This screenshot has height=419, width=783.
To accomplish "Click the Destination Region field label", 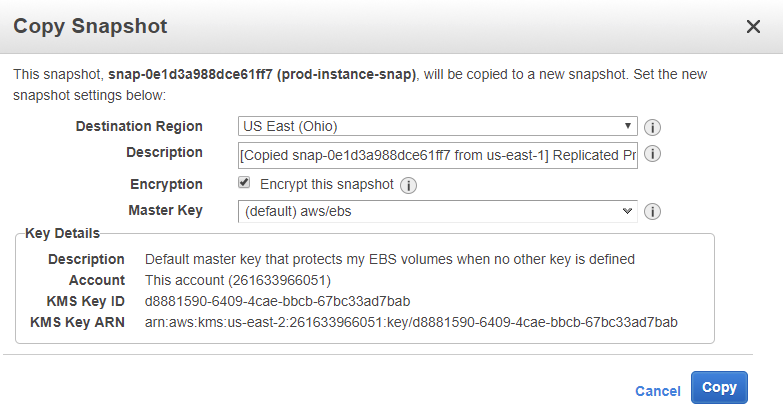I will [139, 127].
